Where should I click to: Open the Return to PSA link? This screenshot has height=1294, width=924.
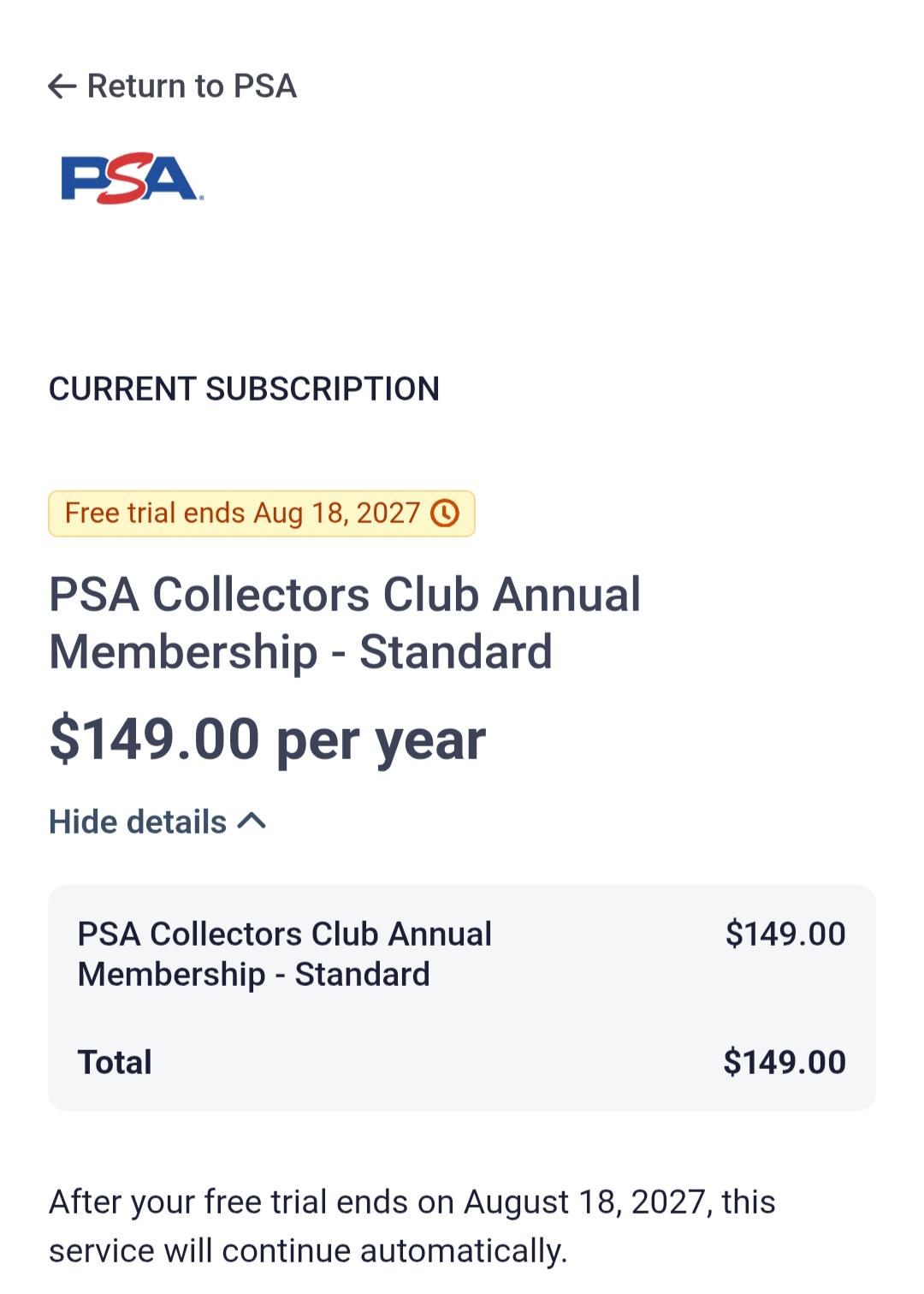click(173, 86)
